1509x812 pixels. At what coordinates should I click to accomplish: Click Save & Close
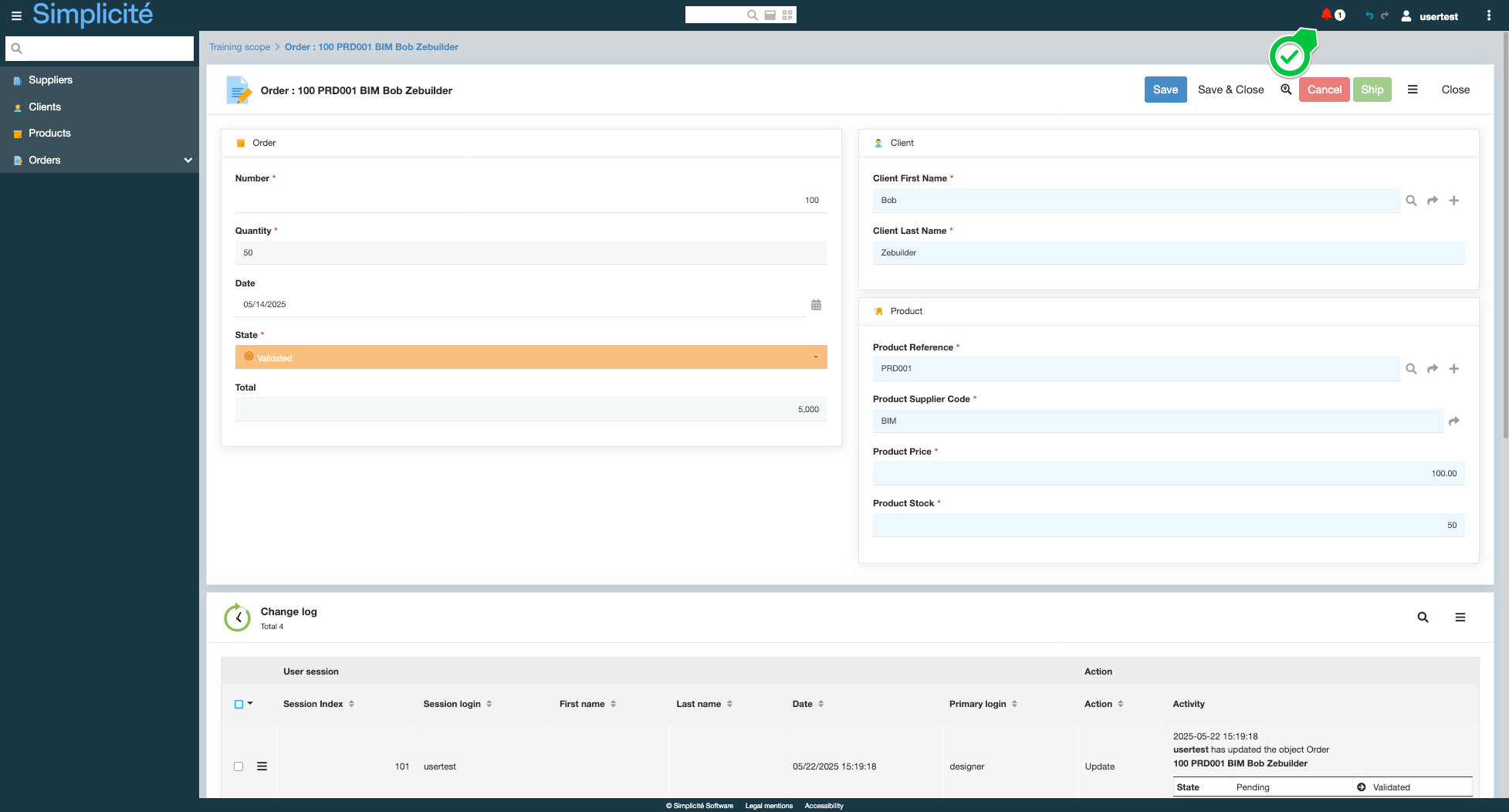click(1231, 90)
